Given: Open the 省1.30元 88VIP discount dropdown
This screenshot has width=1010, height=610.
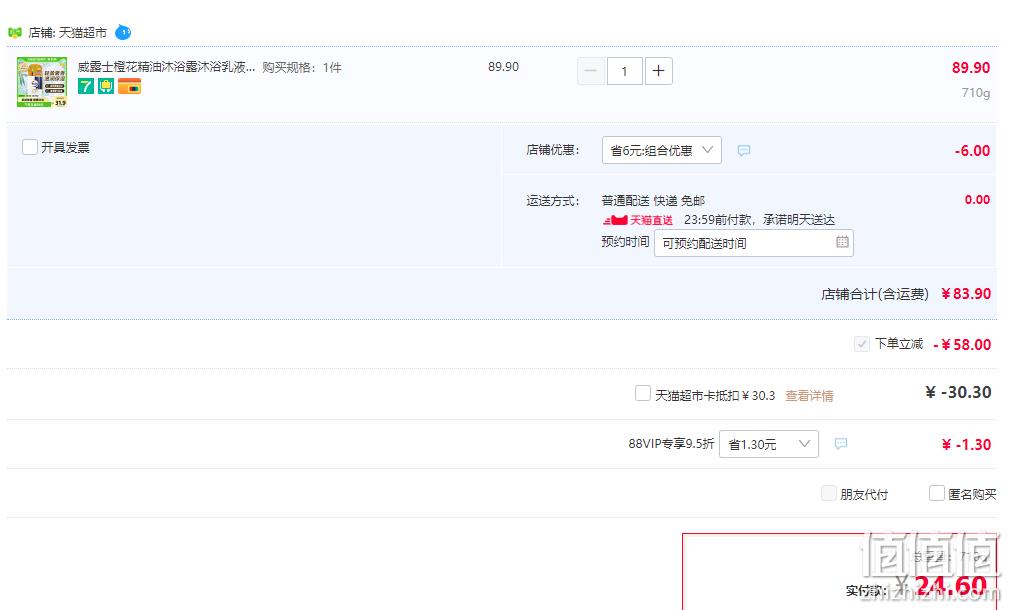Looking at the screenshot, I should coord(768,444).
